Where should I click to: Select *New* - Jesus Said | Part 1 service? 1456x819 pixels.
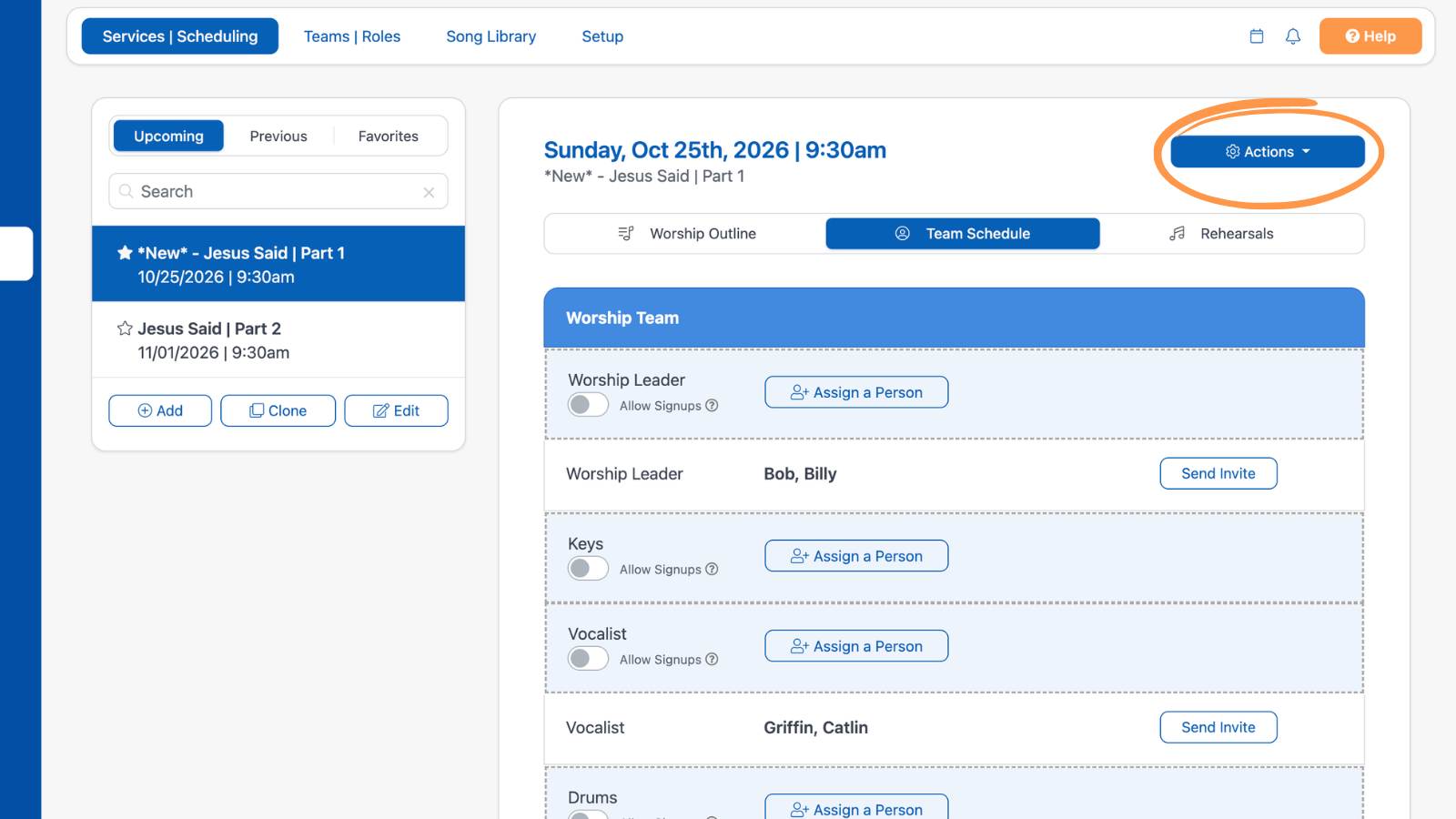[278, 264]
